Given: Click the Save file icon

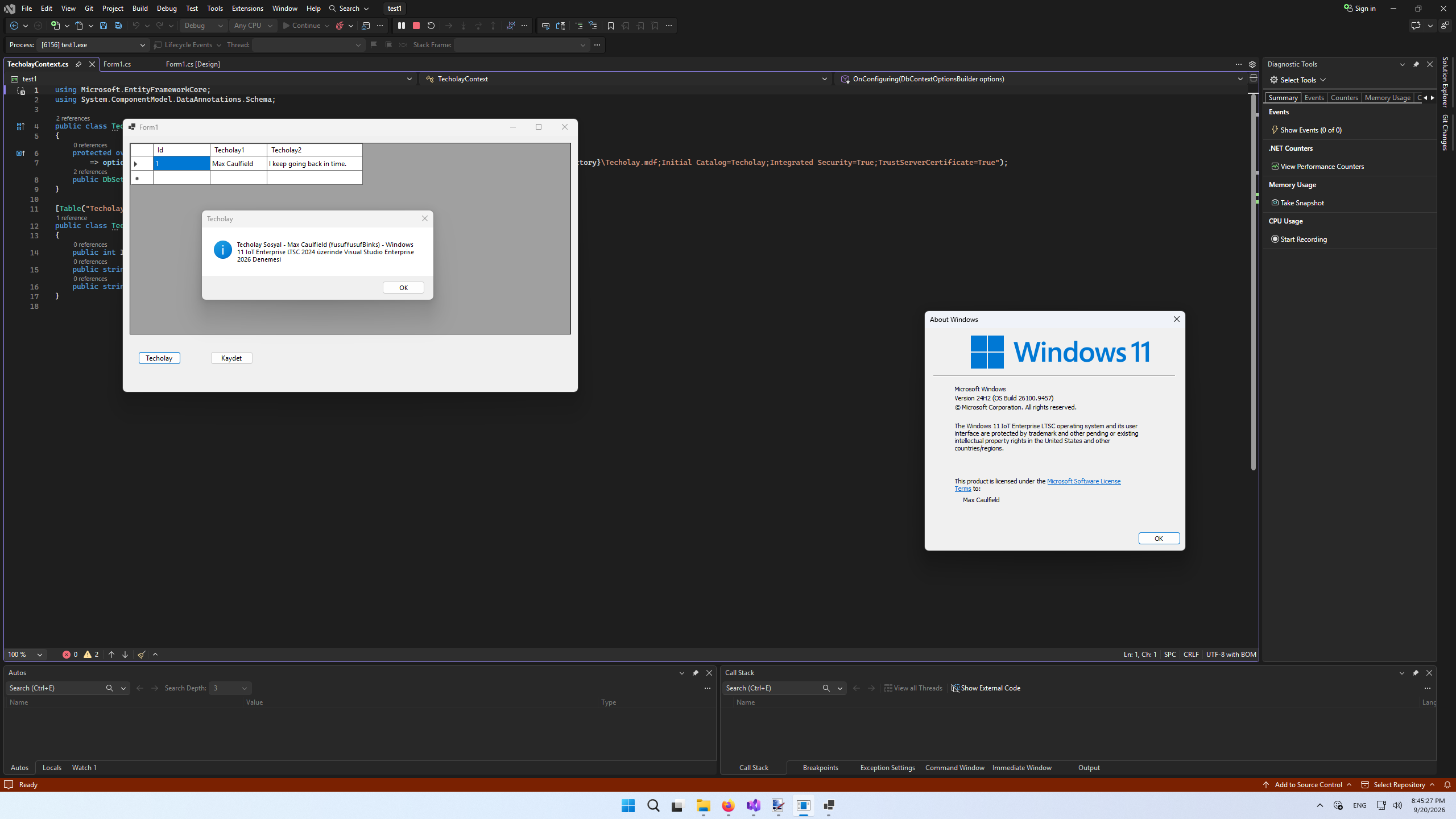Looking at the screenshot, I should tap(104, 26).
